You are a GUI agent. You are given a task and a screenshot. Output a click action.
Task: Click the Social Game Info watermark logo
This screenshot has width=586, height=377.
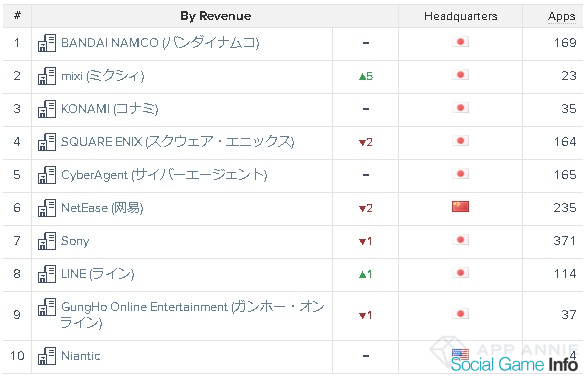coord(514,364)
